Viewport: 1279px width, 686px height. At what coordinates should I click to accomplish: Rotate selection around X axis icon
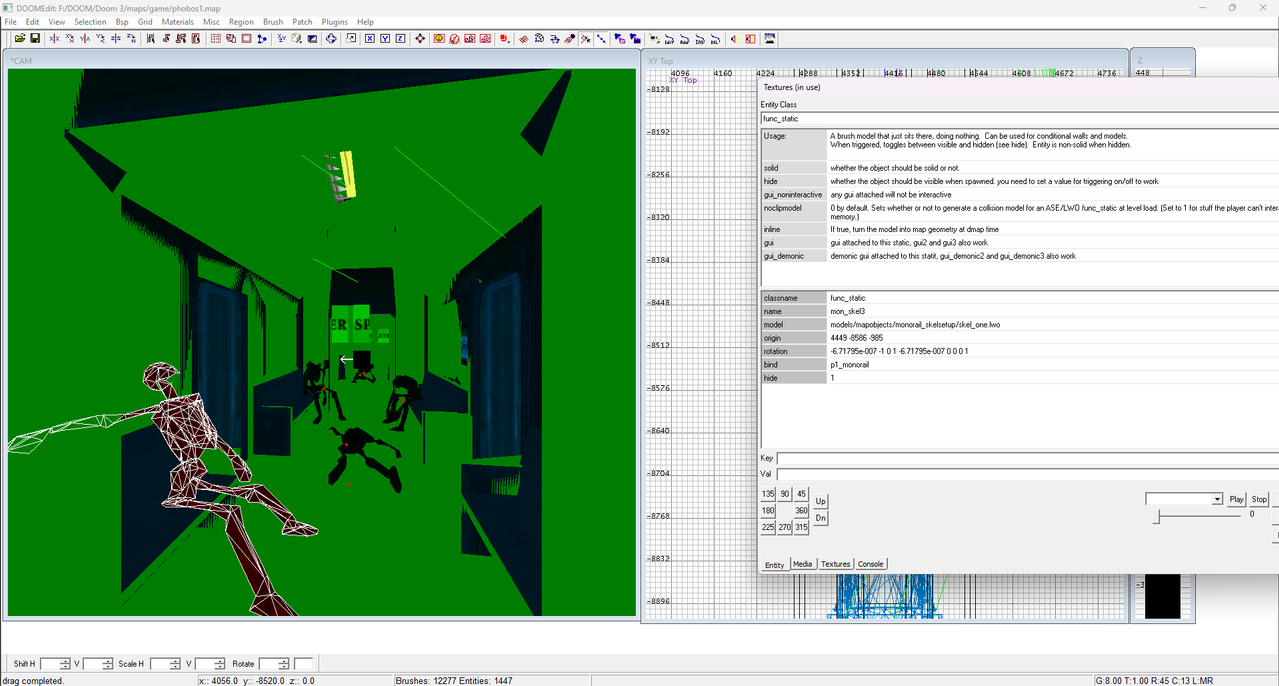(x=70, y=39)
